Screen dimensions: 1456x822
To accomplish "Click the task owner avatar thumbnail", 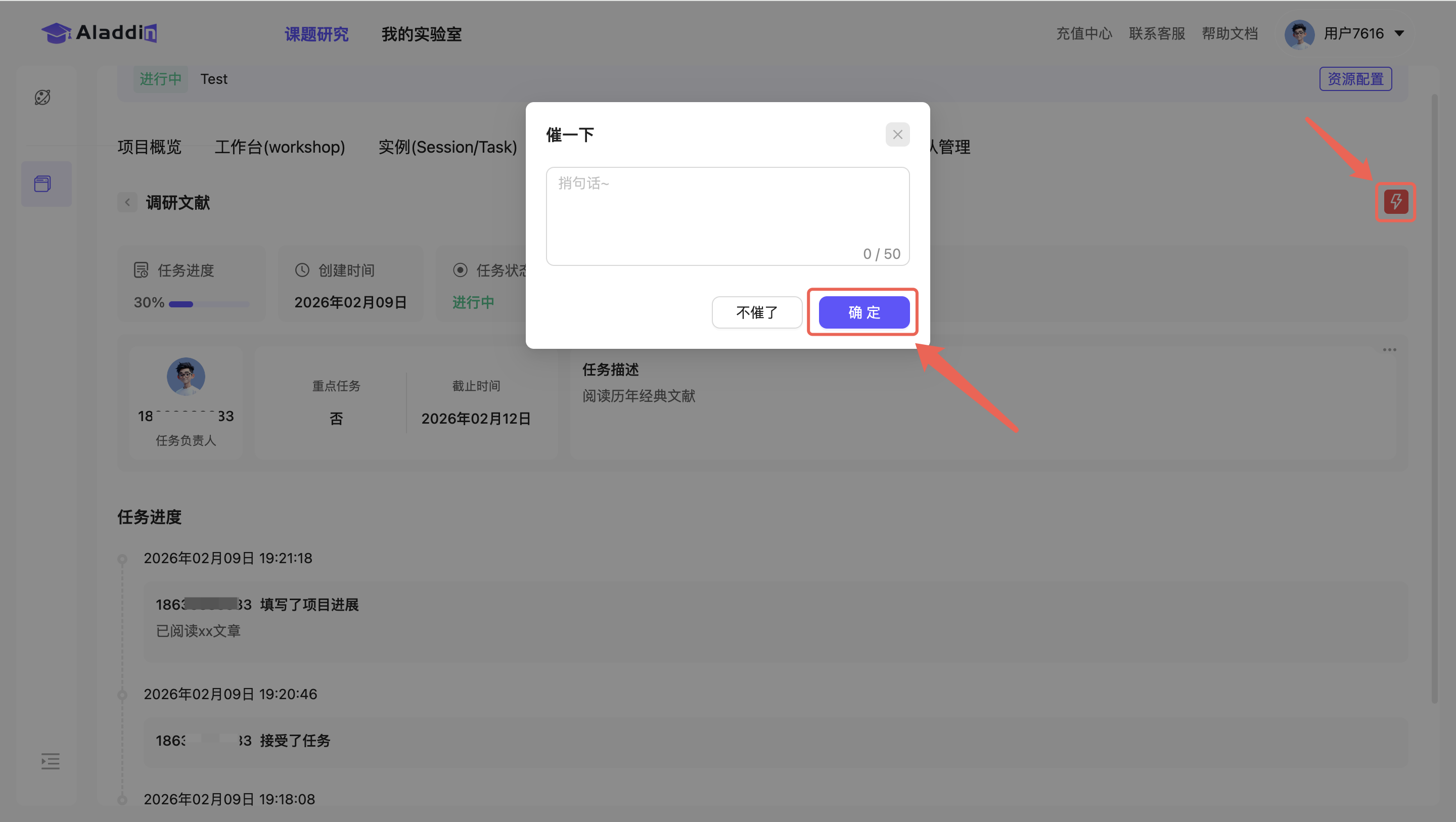I will 186,377.
